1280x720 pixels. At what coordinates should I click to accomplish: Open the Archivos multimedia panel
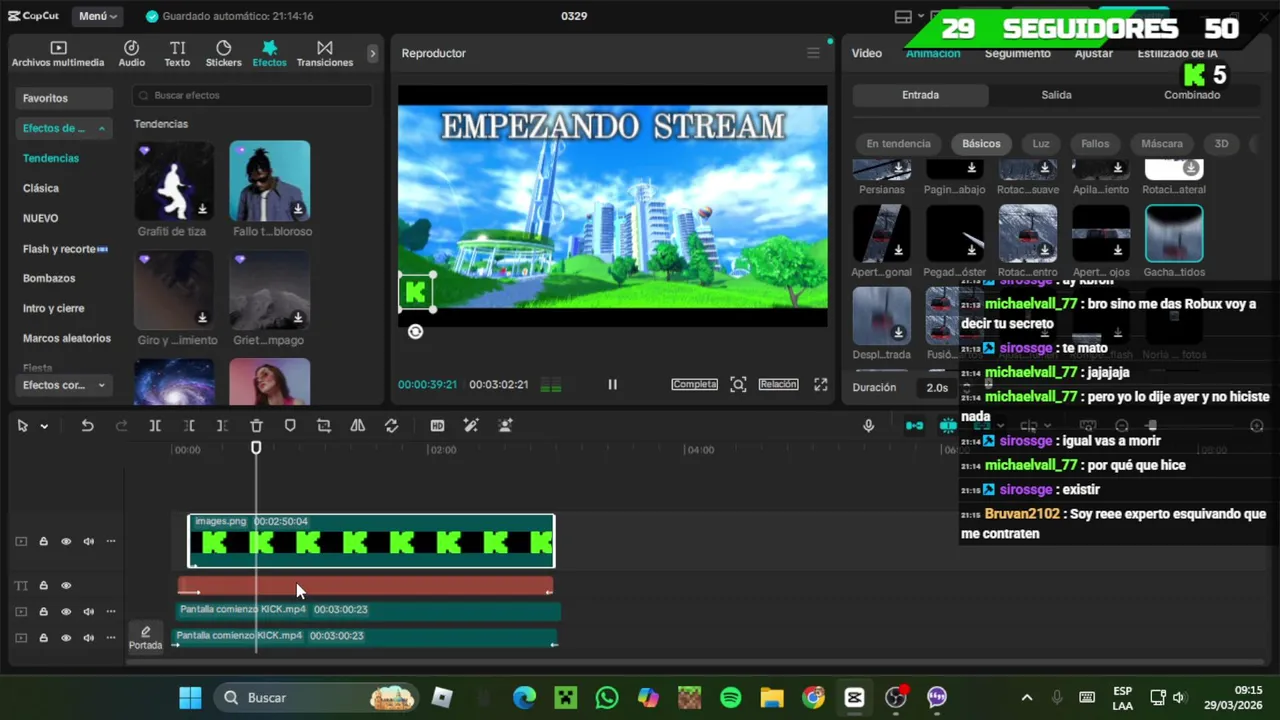57,54
